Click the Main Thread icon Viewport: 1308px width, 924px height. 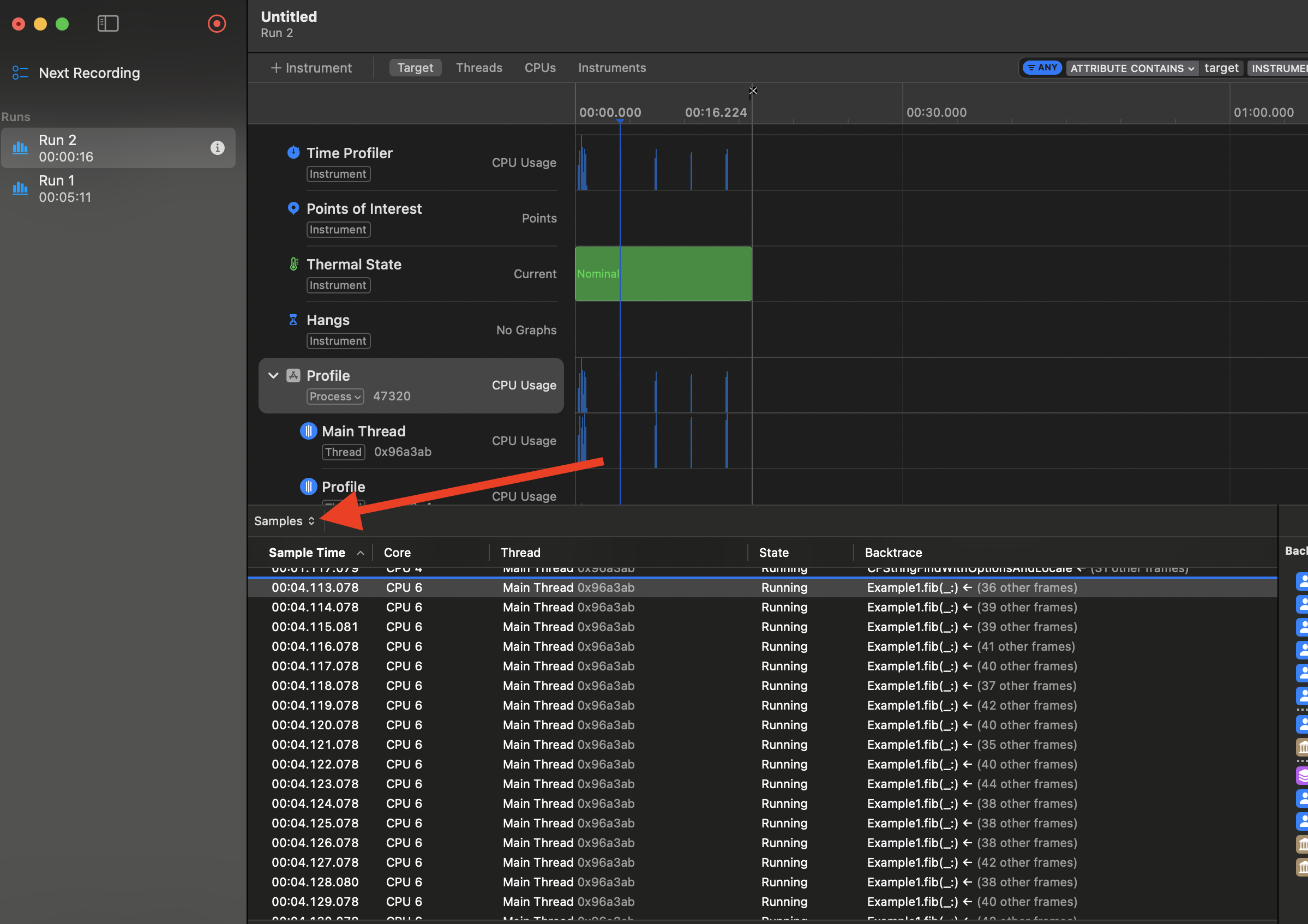point(308,431)
